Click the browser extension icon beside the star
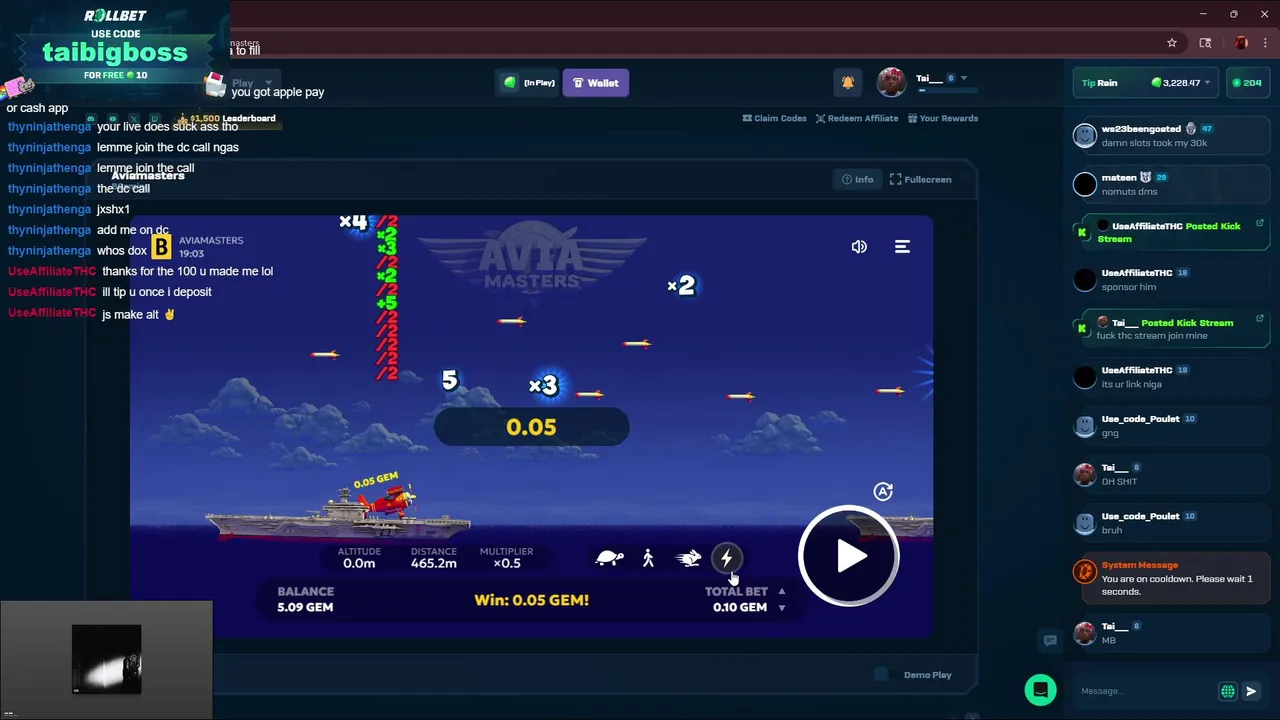This screenshot has height=720, width=1280. [x=1205, y=43]
